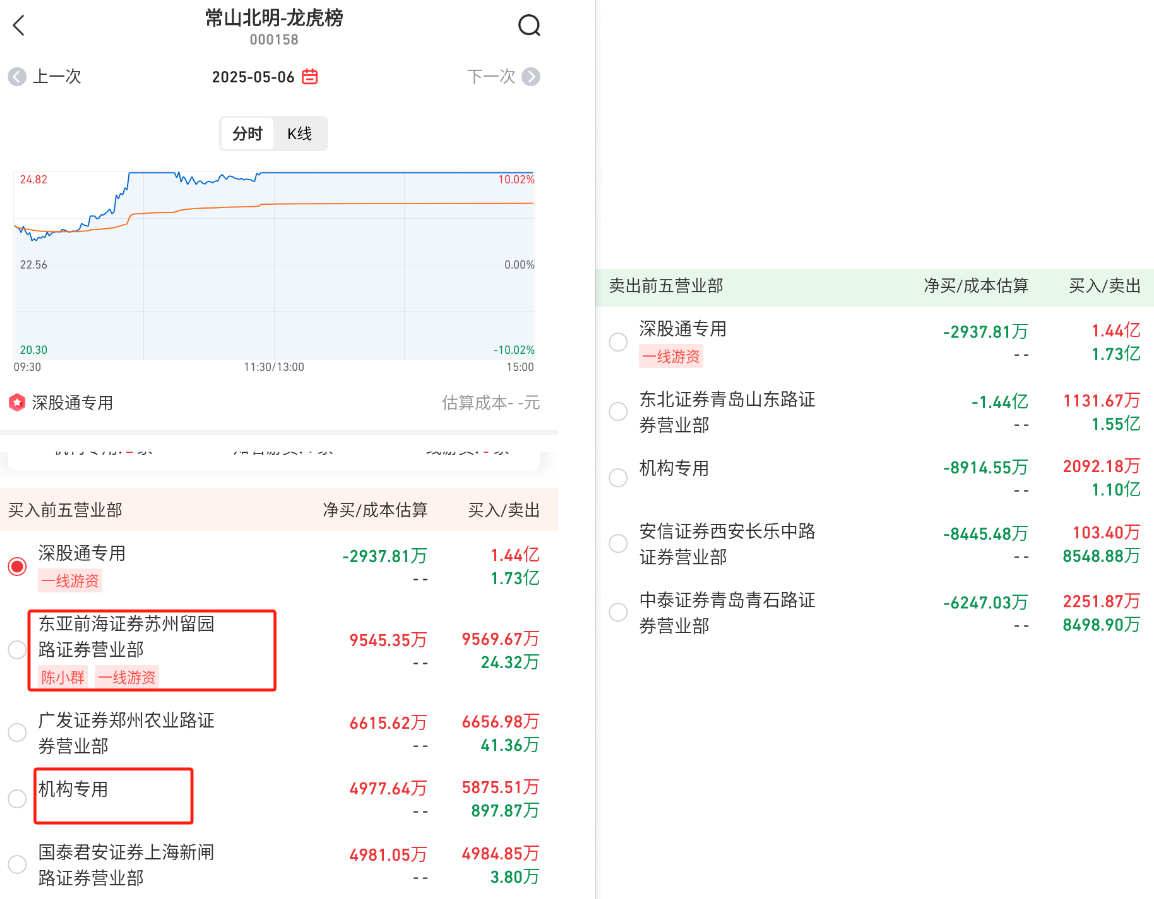Go to next record arrow icon

531,77
